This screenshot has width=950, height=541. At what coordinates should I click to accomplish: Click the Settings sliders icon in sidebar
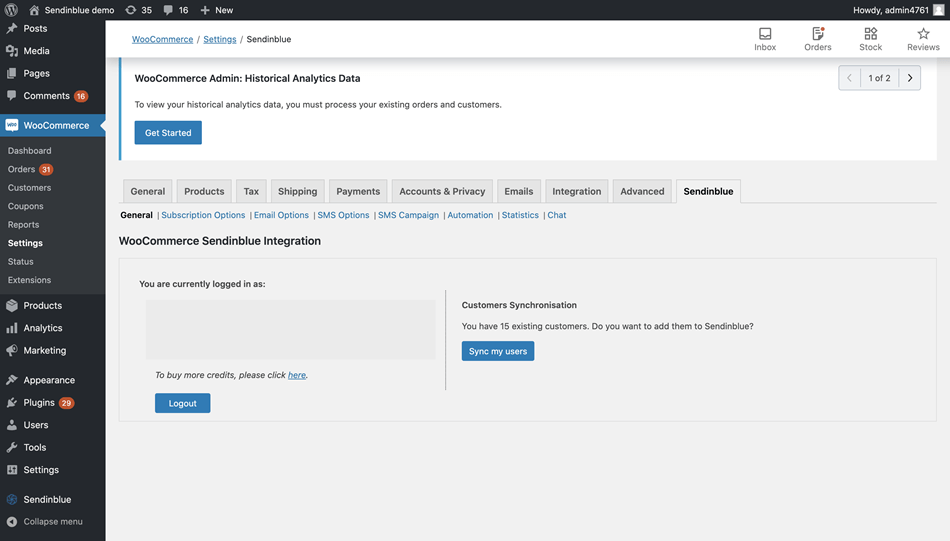pyautogui.click(x=12, y=470)
